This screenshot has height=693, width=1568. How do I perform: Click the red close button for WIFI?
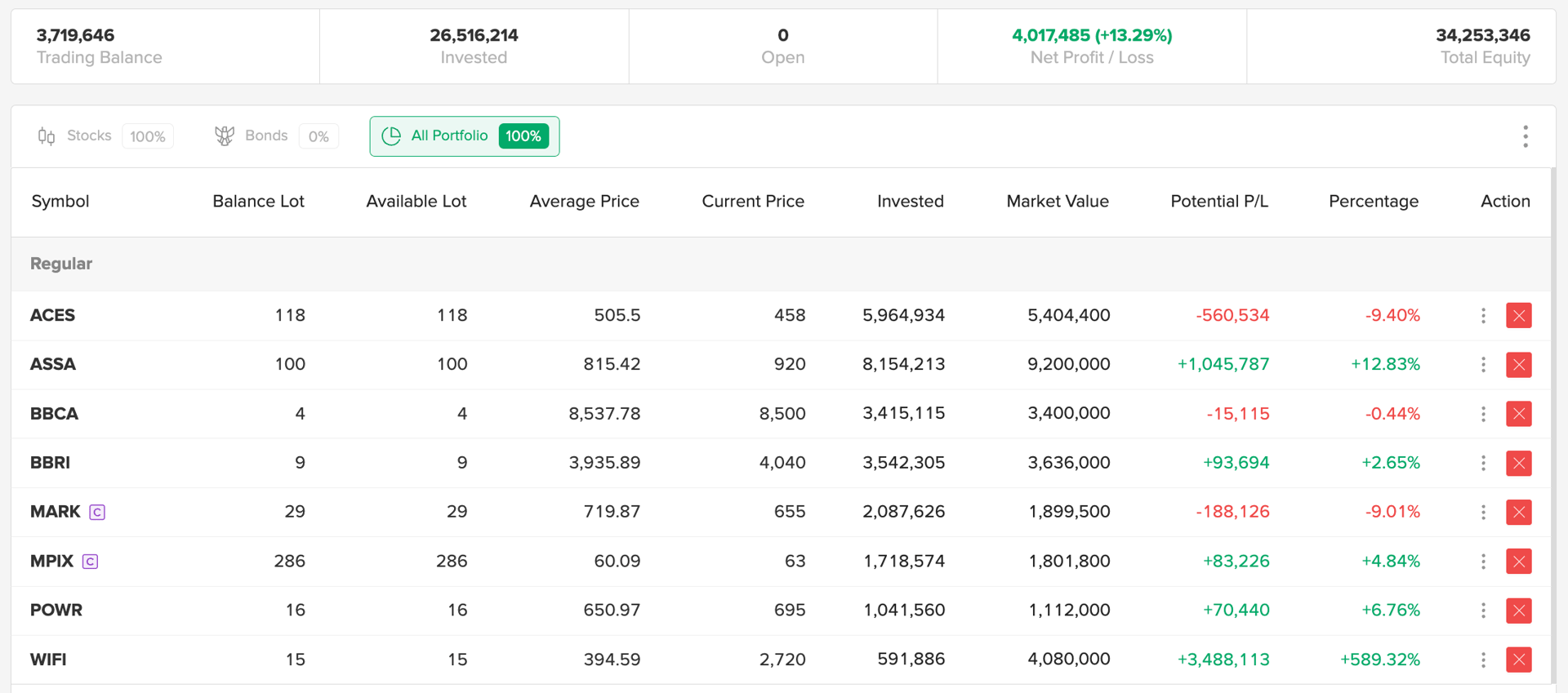pos(1519,660)
